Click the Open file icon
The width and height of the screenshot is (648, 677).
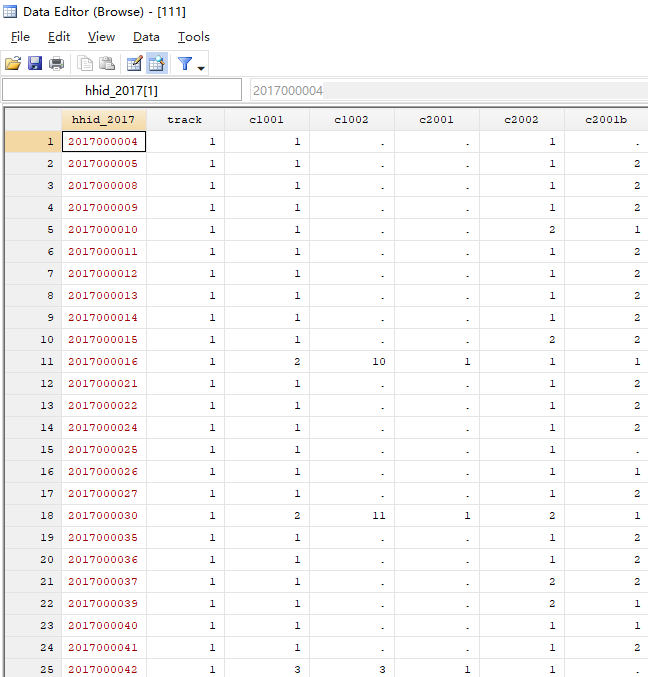click(13, 64)
